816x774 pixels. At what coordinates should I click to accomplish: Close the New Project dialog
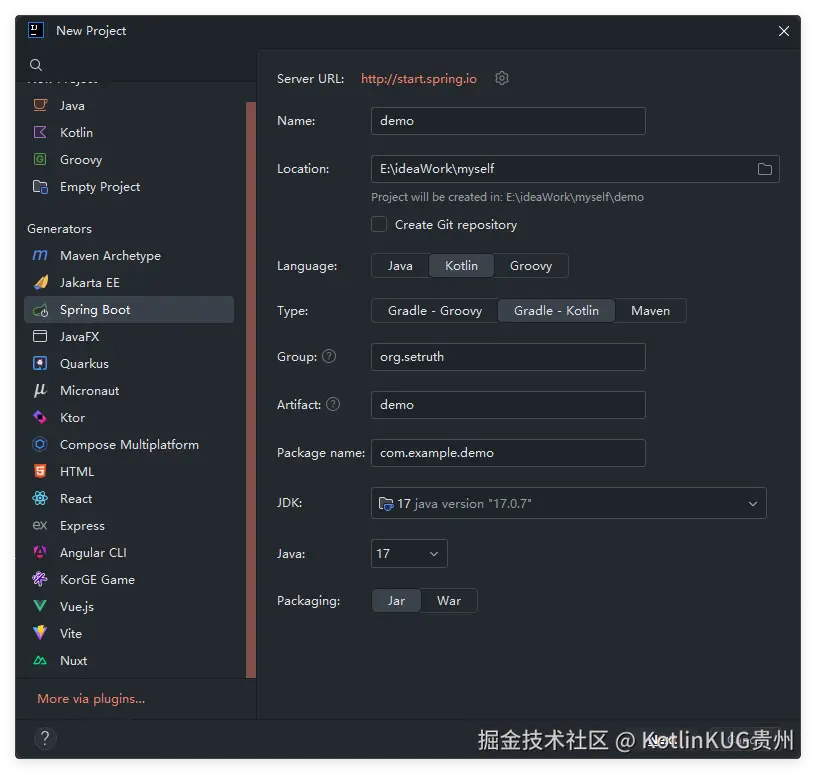click(784, 31)
